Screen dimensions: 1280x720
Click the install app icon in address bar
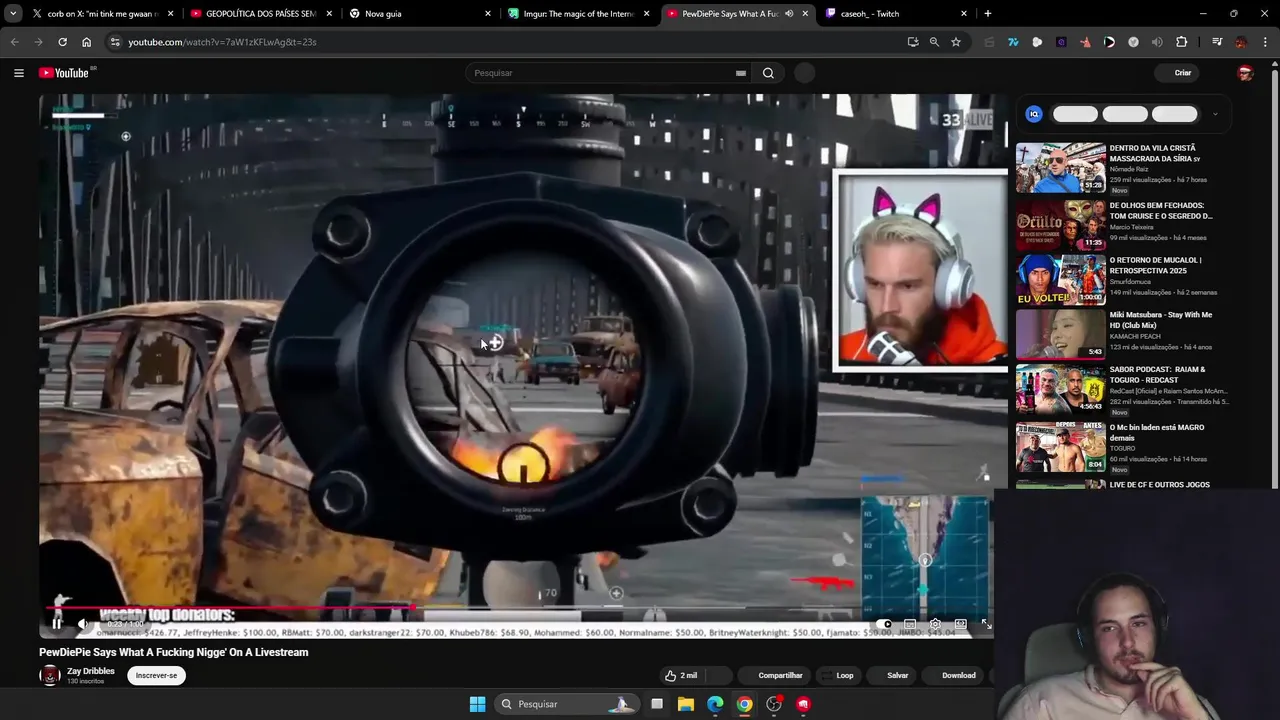point(913,42)
